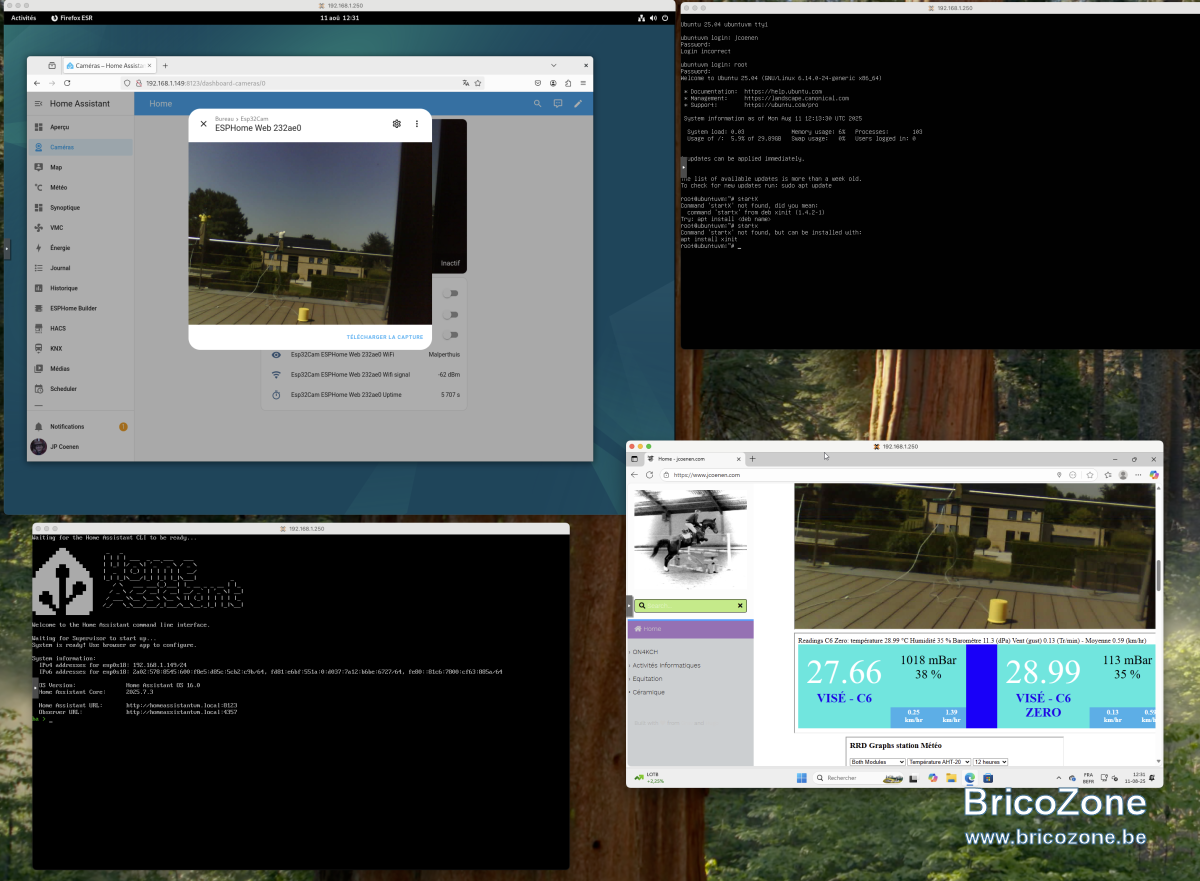Open GNOME system power menu icon
1200x881 pixels.
click(665, 18)
